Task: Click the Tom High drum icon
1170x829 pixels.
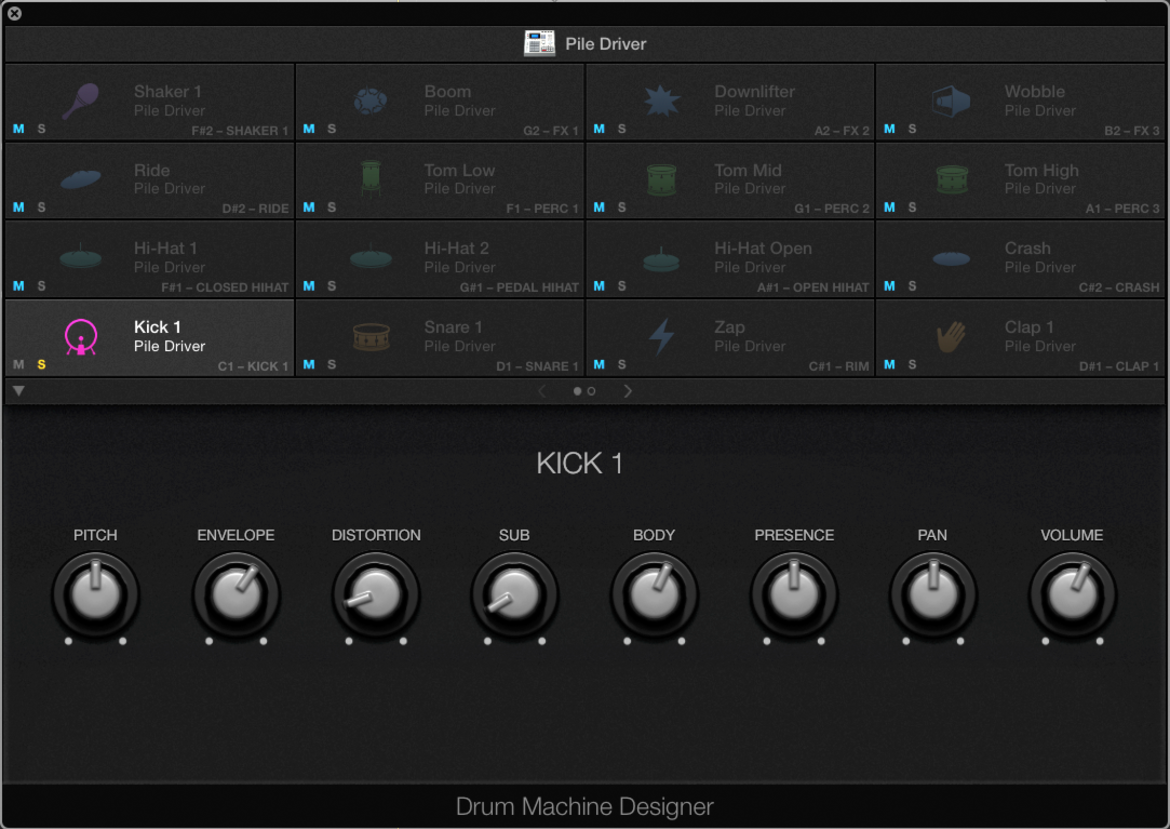Action: tap(952, 179)
